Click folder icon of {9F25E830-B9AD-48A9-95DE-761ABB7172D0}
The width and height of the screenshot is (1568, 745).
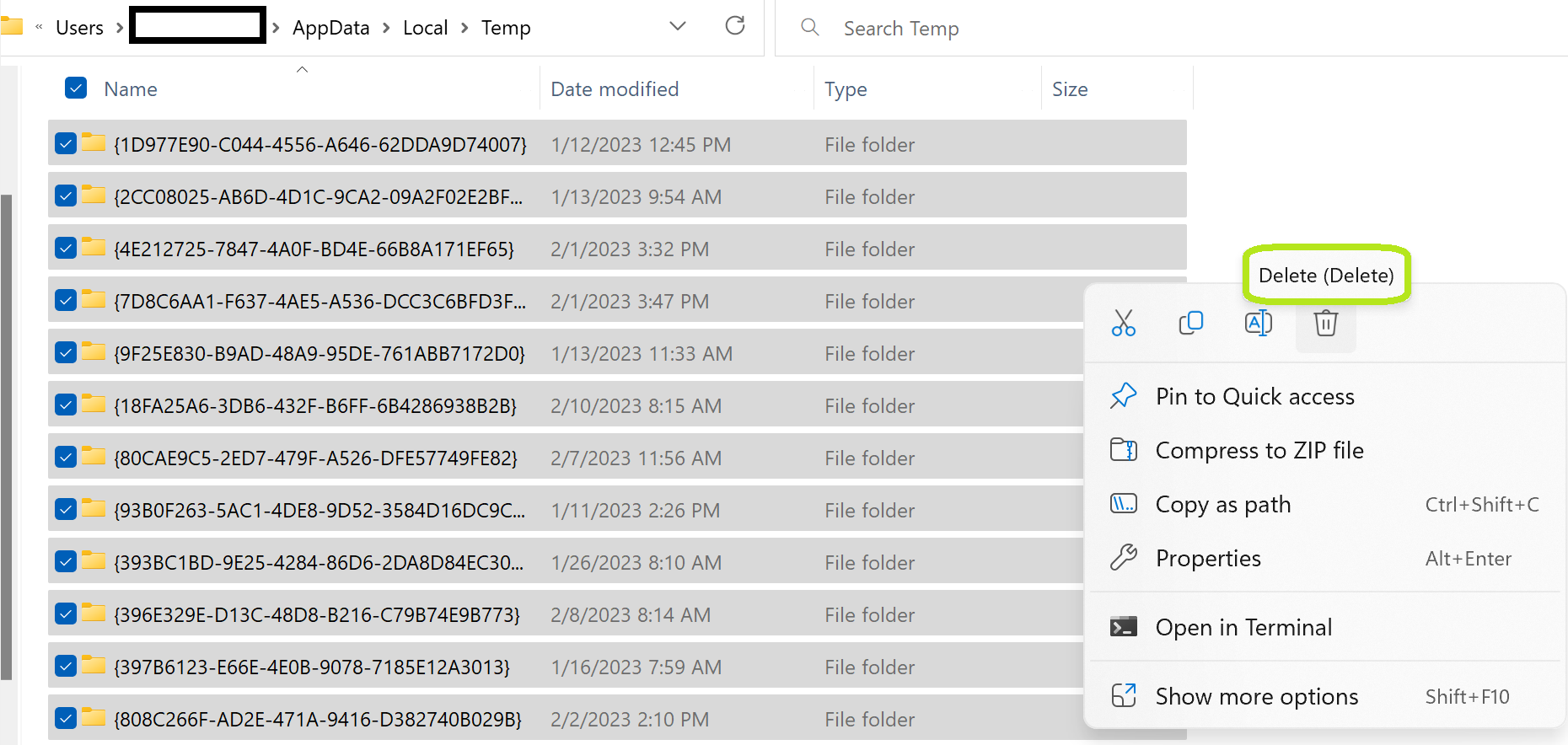94,351
